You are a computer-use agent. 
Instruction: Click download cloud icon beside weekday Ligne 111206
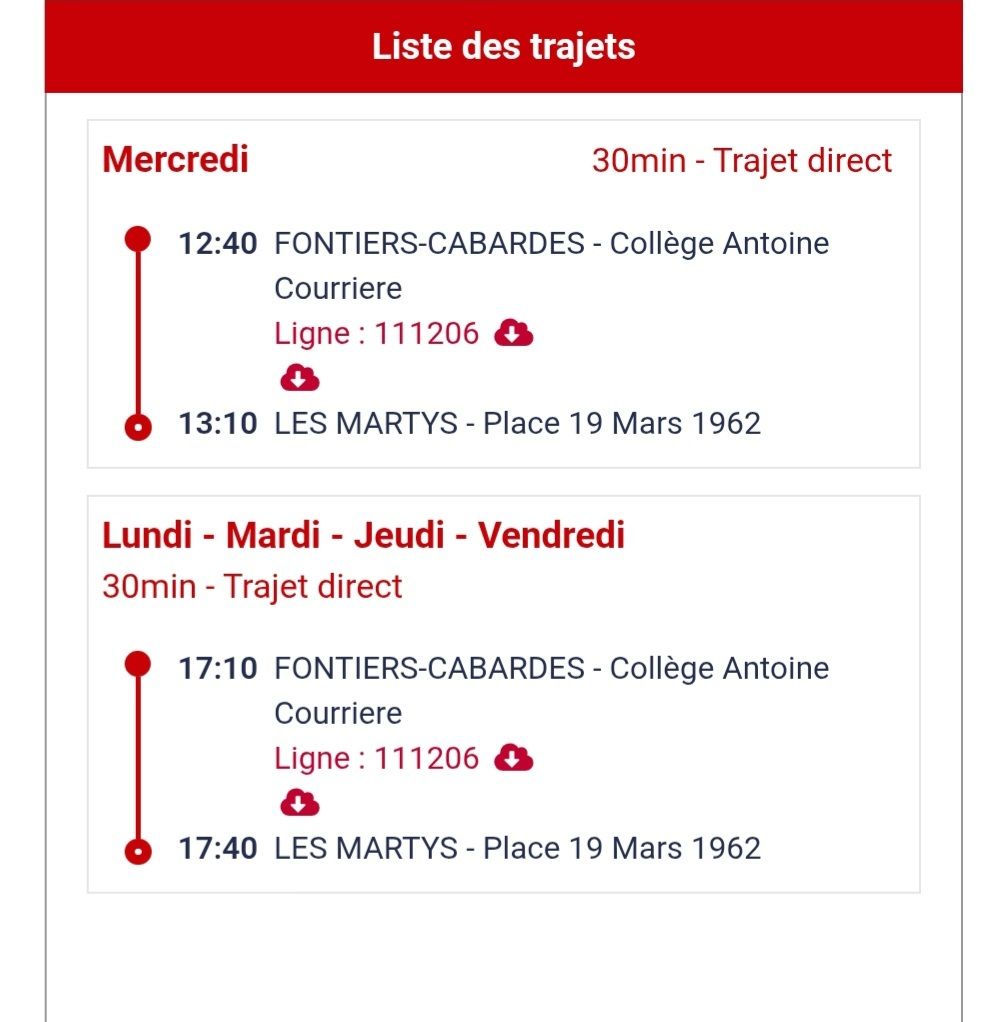[x=513, y=758]
